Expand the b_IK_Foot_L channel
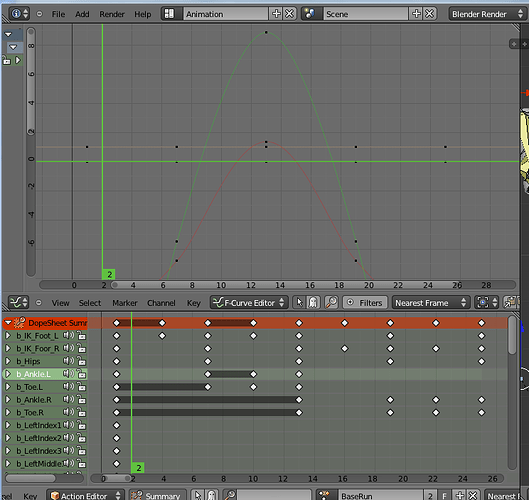The image size is (529, 500). [8, 336]
